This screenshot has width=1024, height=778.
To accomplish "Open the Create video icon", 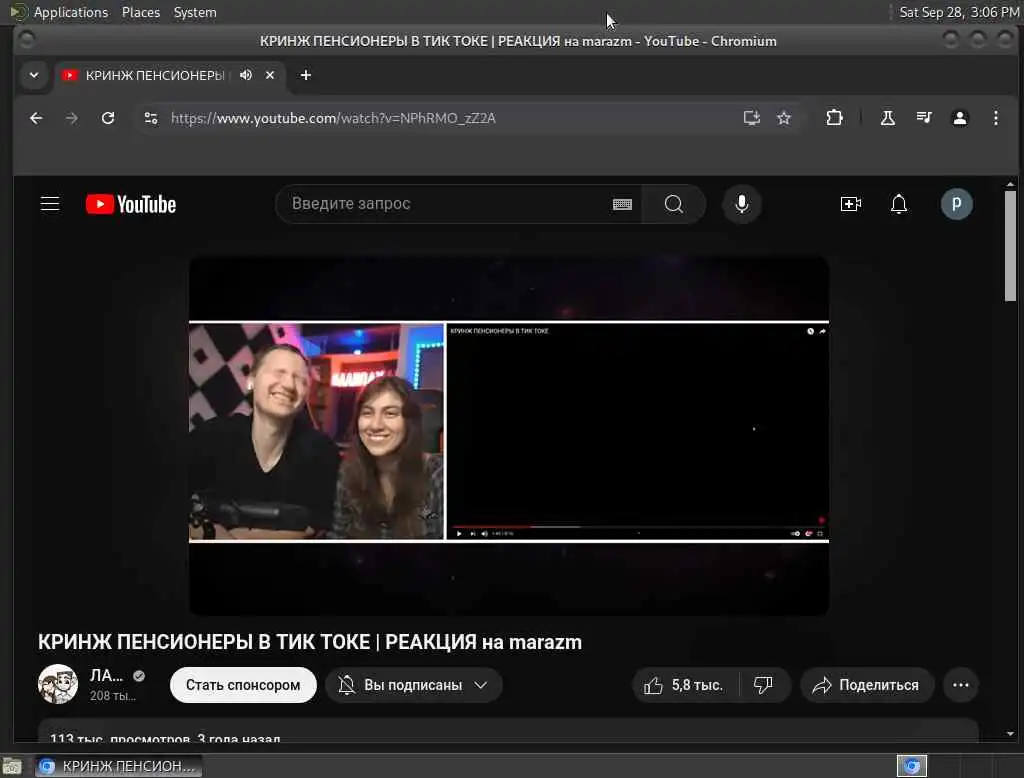I will [850, 204].
